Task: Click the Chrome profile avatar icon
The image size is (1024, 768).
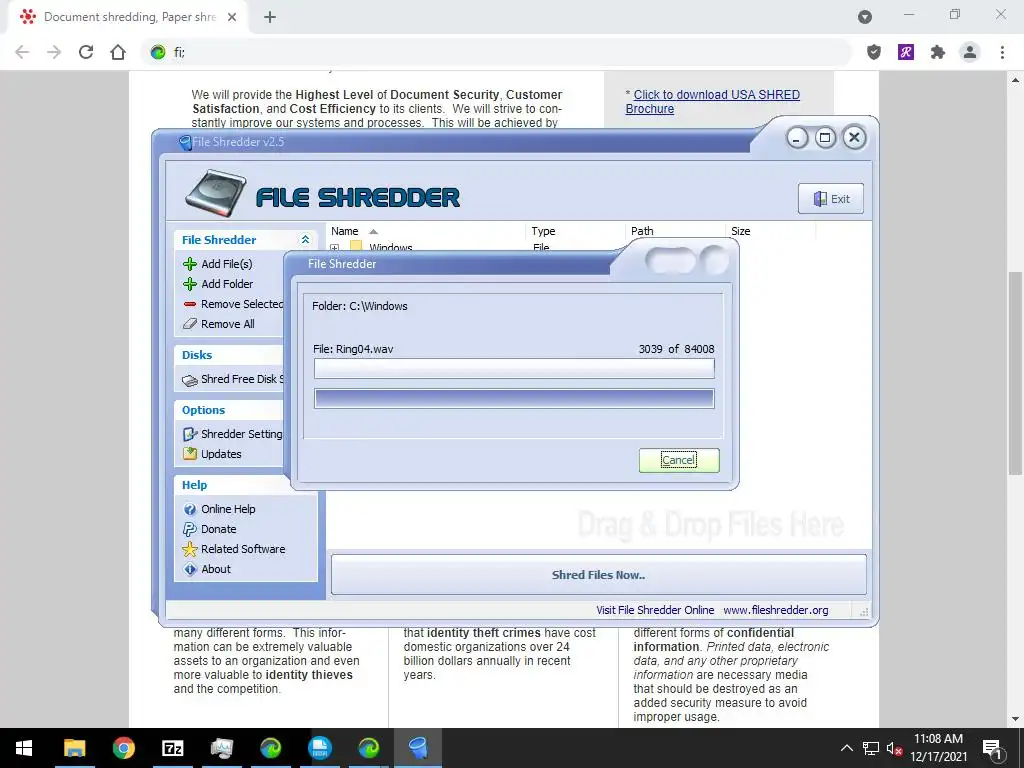Action: pyautogui.click(x=970, y=52)
